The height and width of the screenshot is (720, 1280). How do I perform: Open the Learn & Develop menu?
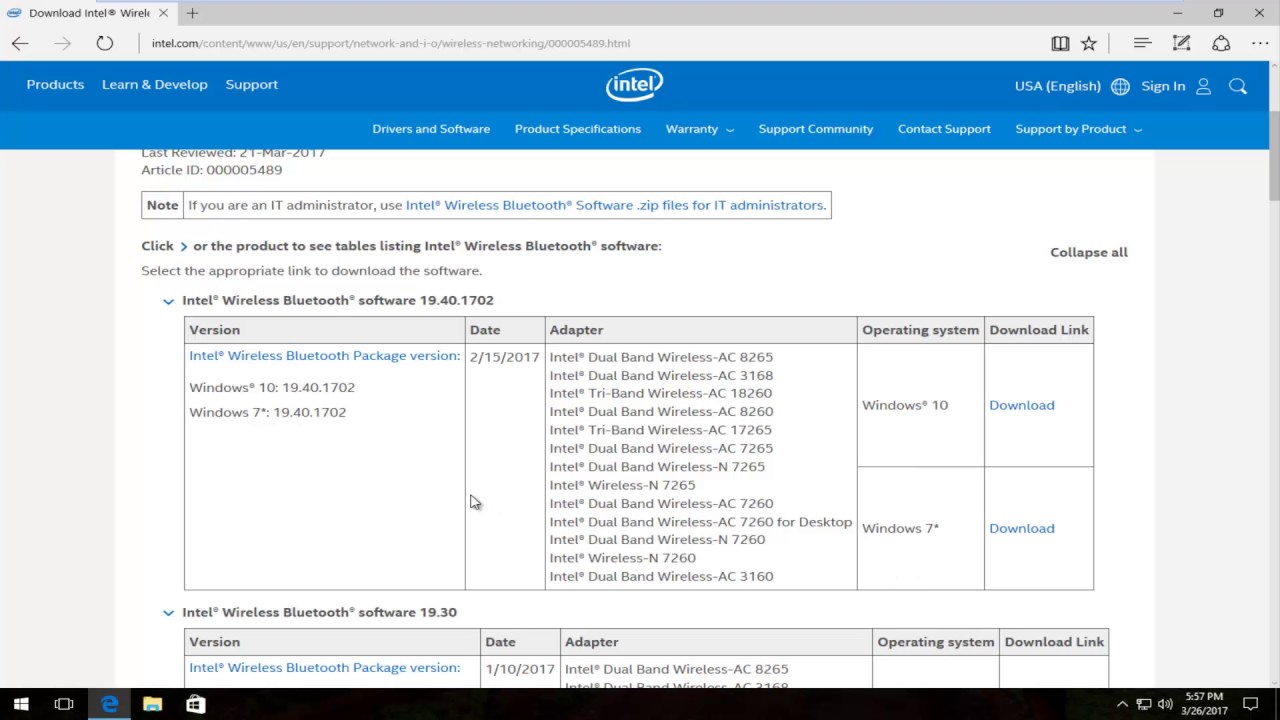pyautogui.click(x=154, y=84)
